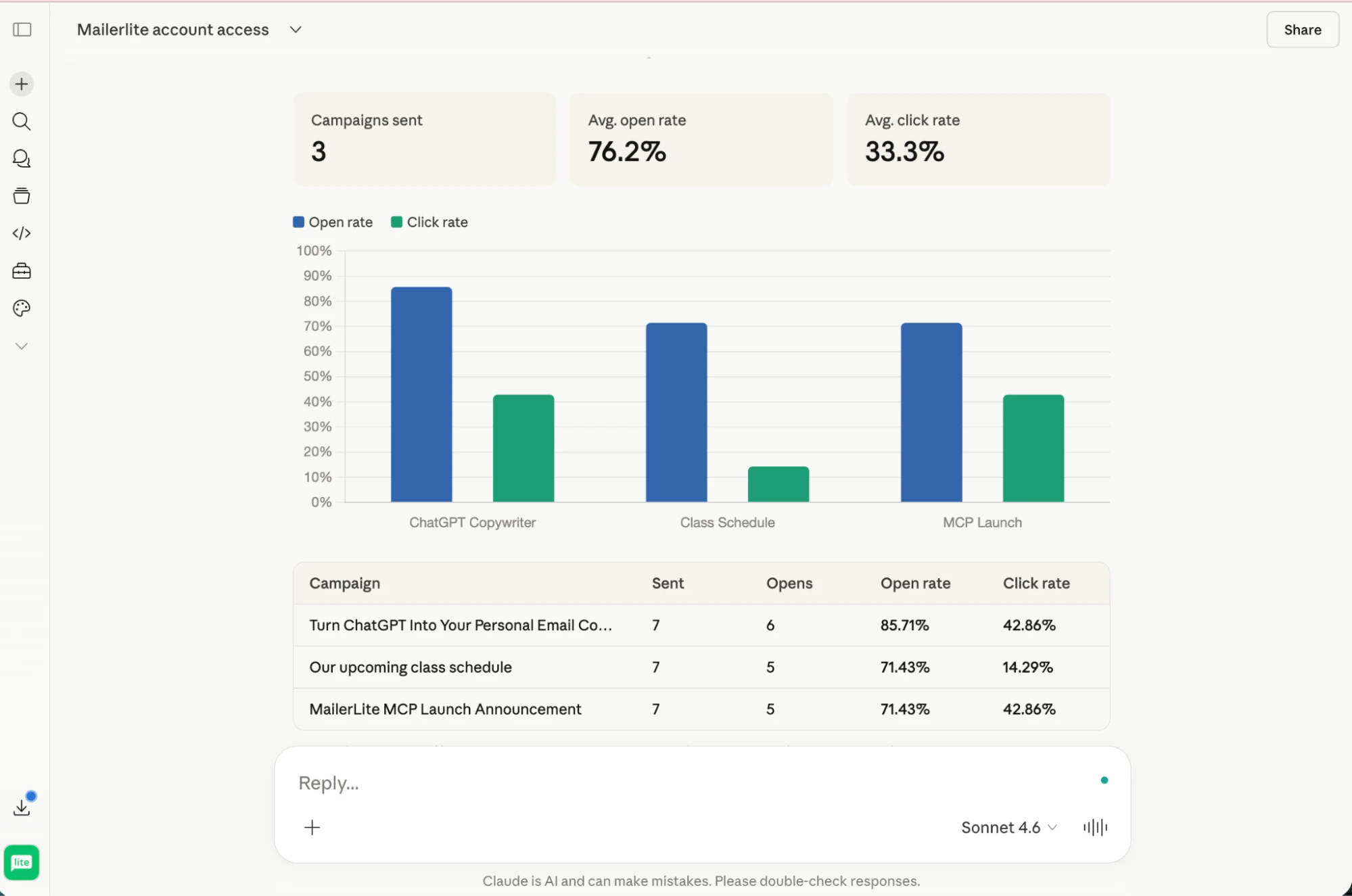Viewport: 1352px width, 896px height.
Task: Click the Open rate column header
Action: coord(916,584)
